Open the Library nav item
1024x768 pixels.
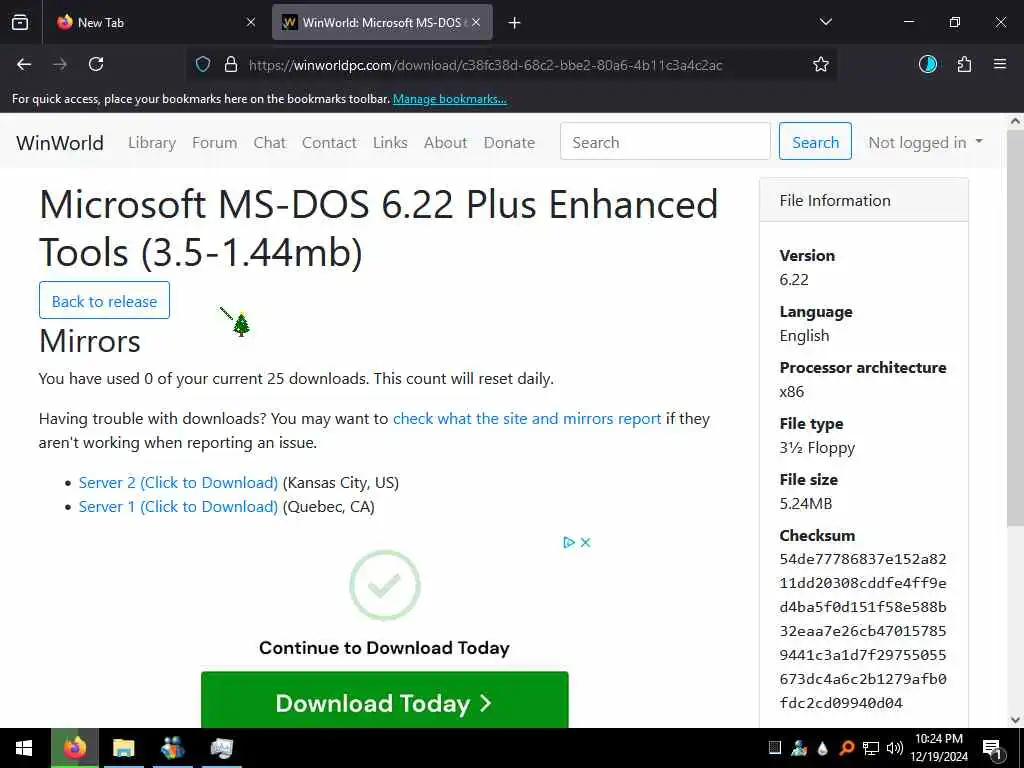(152, 142)
